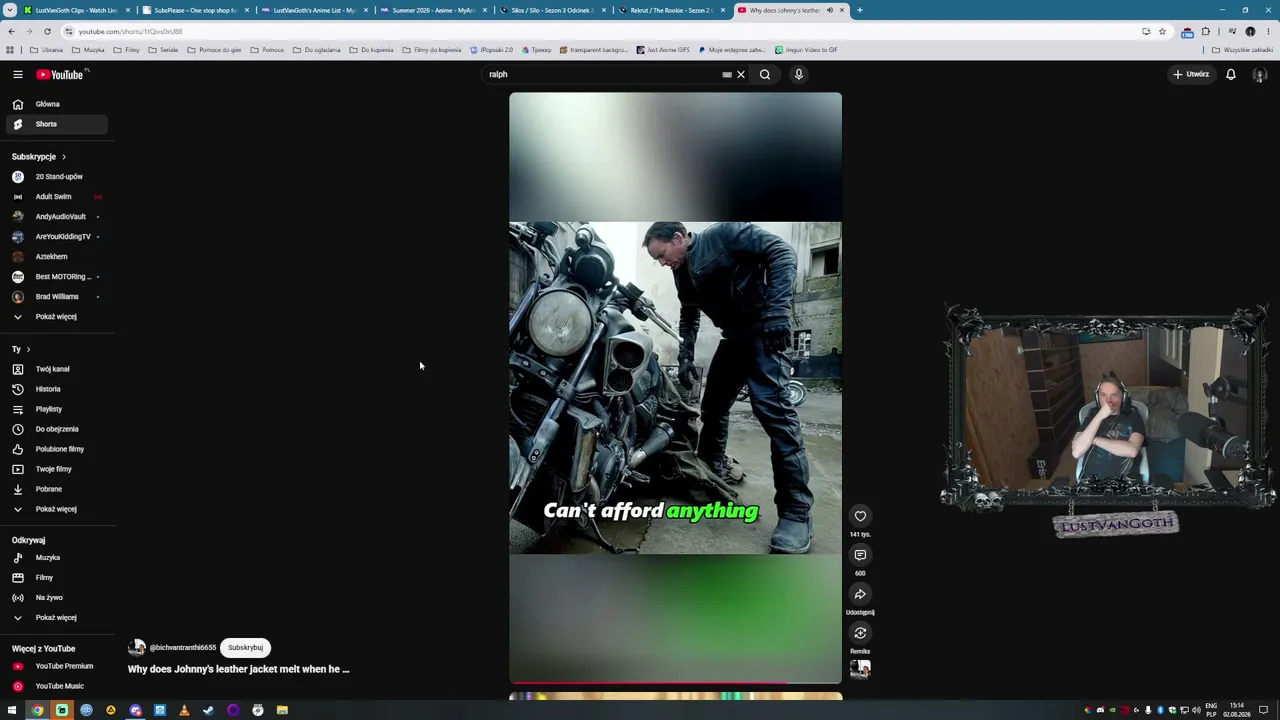Open the Adult Swim subscription

[x=55, y=197]
